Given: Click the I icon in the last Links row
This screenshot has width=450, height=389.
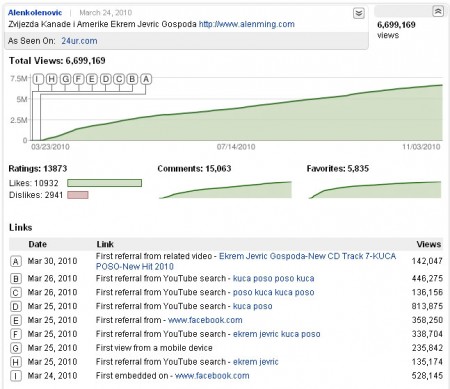Looking at the screenshot, I should (16, 376).
